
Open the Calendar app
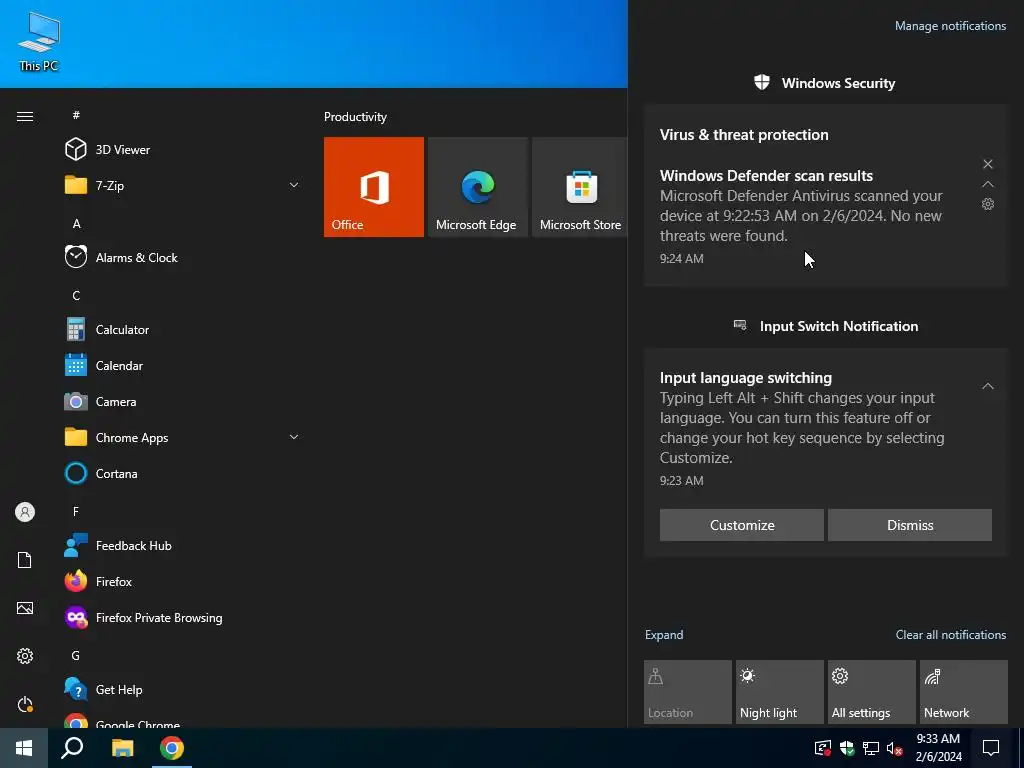tap(183, 366)
